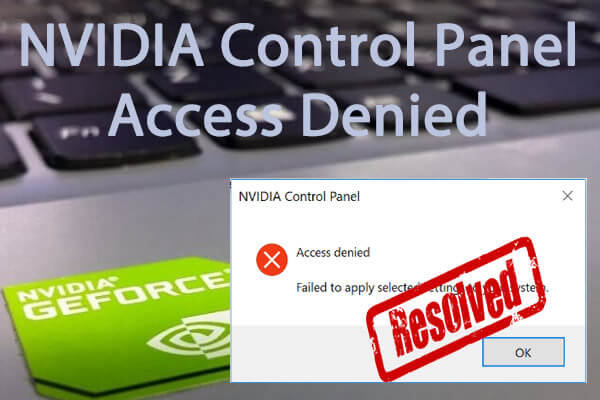Click the small NVIDIA text on the sticker
600x400 pixels.
click(x=67, y=289)
